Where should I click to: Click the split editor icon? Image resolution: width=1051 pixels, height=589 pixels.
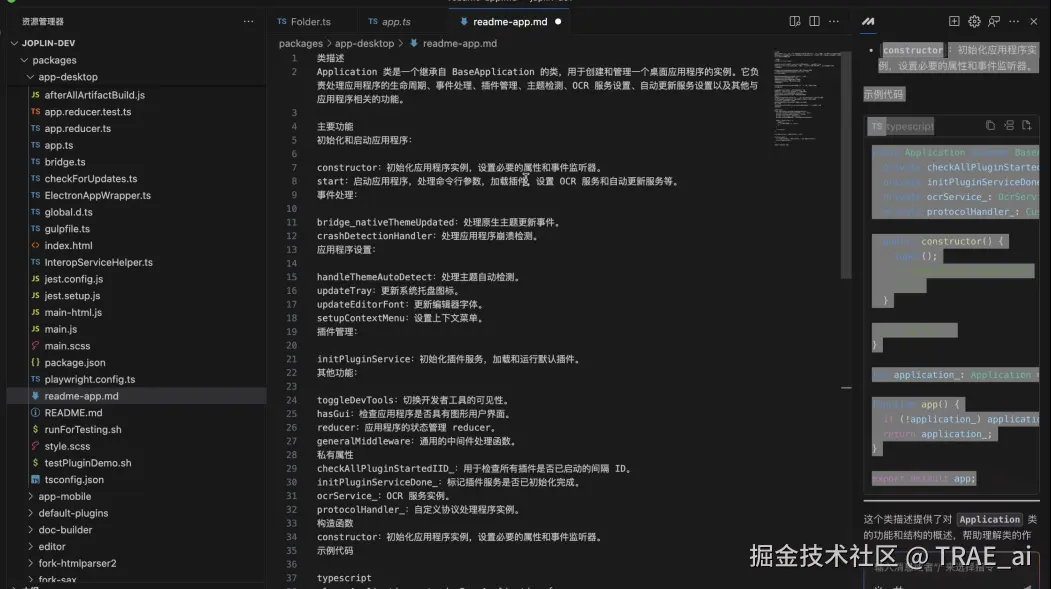pos(812,21)
